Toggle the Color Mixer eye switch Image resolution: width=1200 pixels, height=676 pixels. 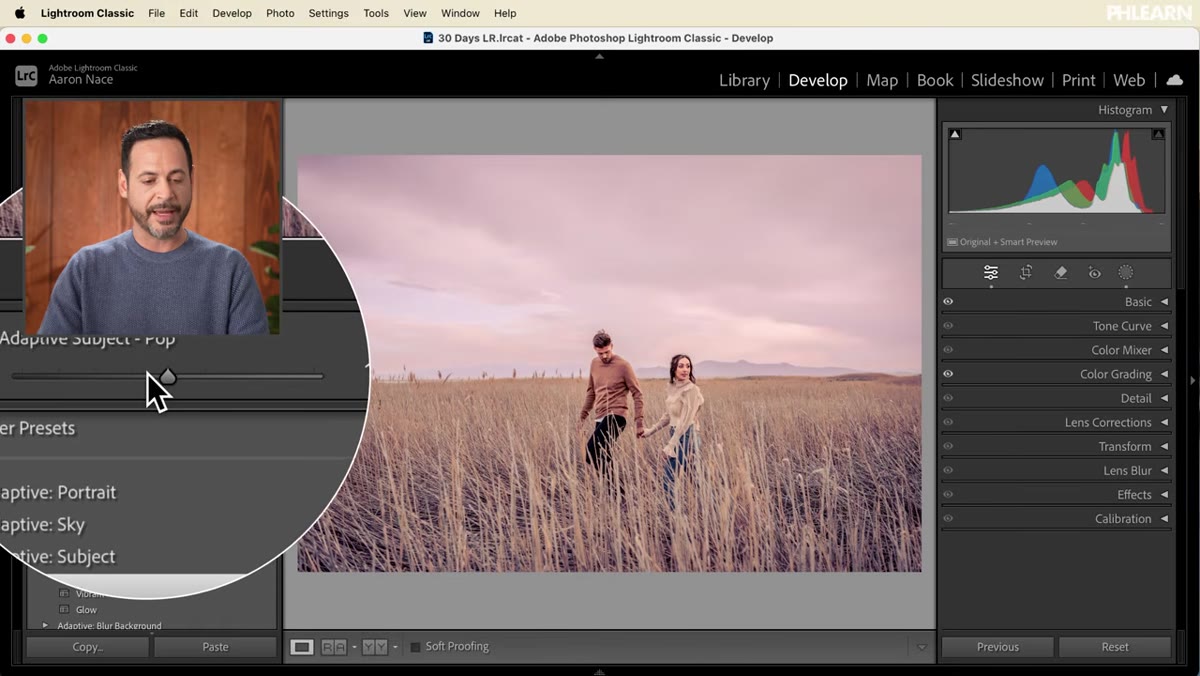[x=948, y=350]
